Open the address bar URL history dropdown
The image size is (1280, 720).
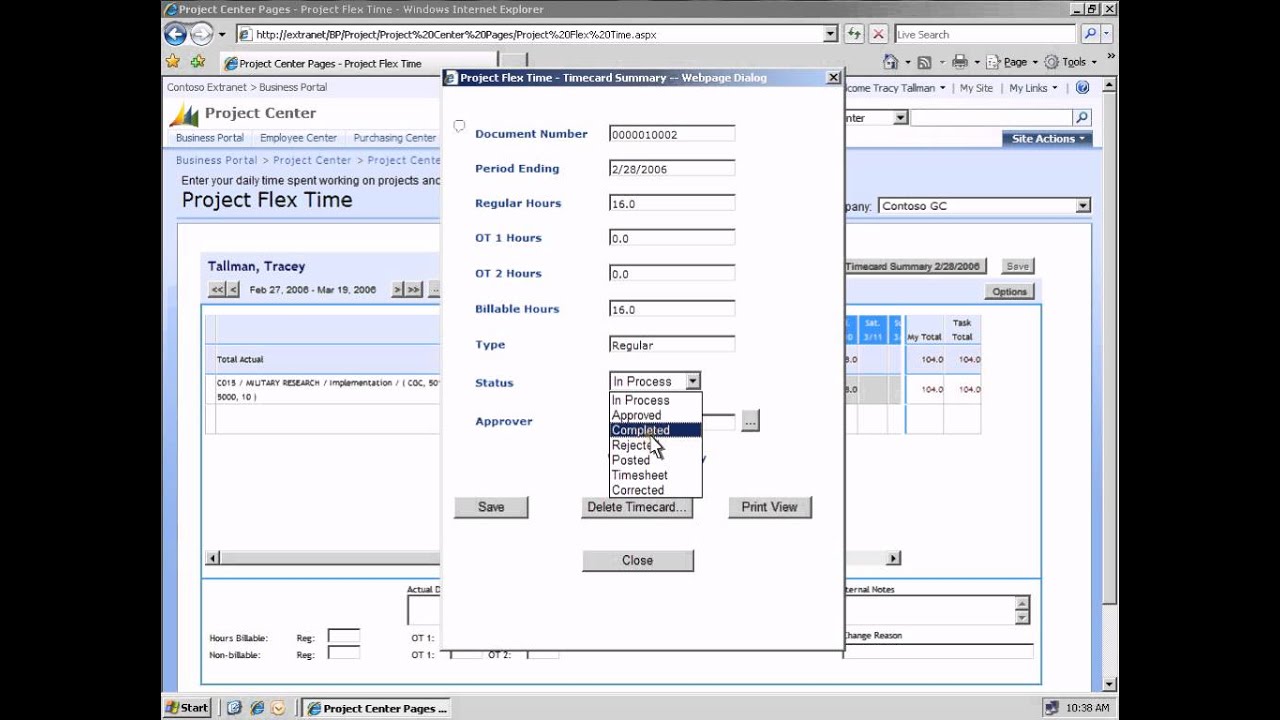click(830, 34)
